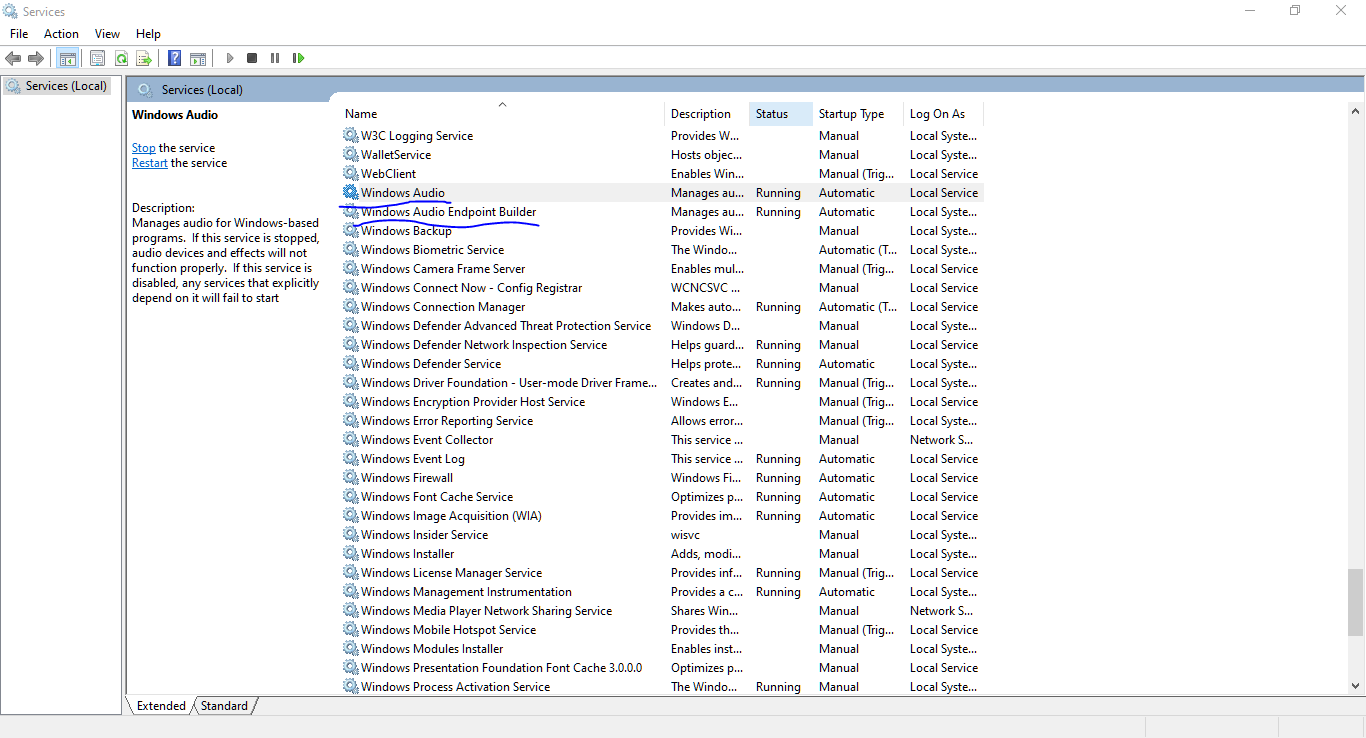Select Windows Camera Frame Server row
Image resolution: width=1366 pixels, height=738 pixels.
coord(662,269)
